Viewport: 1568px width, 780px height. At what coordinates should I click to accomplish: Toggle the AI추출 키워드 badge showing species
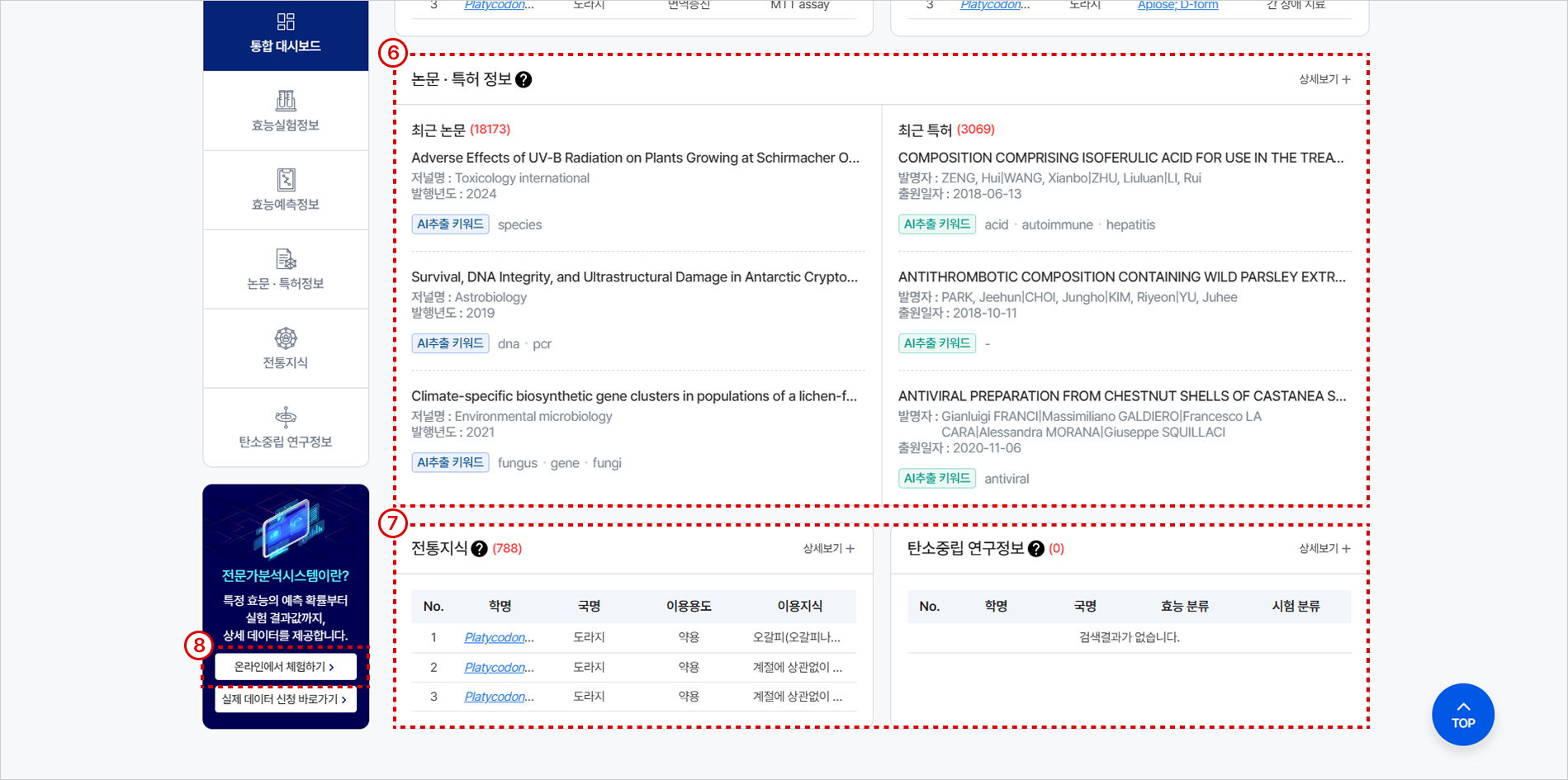pyautogui.click(x=450, y=224)
